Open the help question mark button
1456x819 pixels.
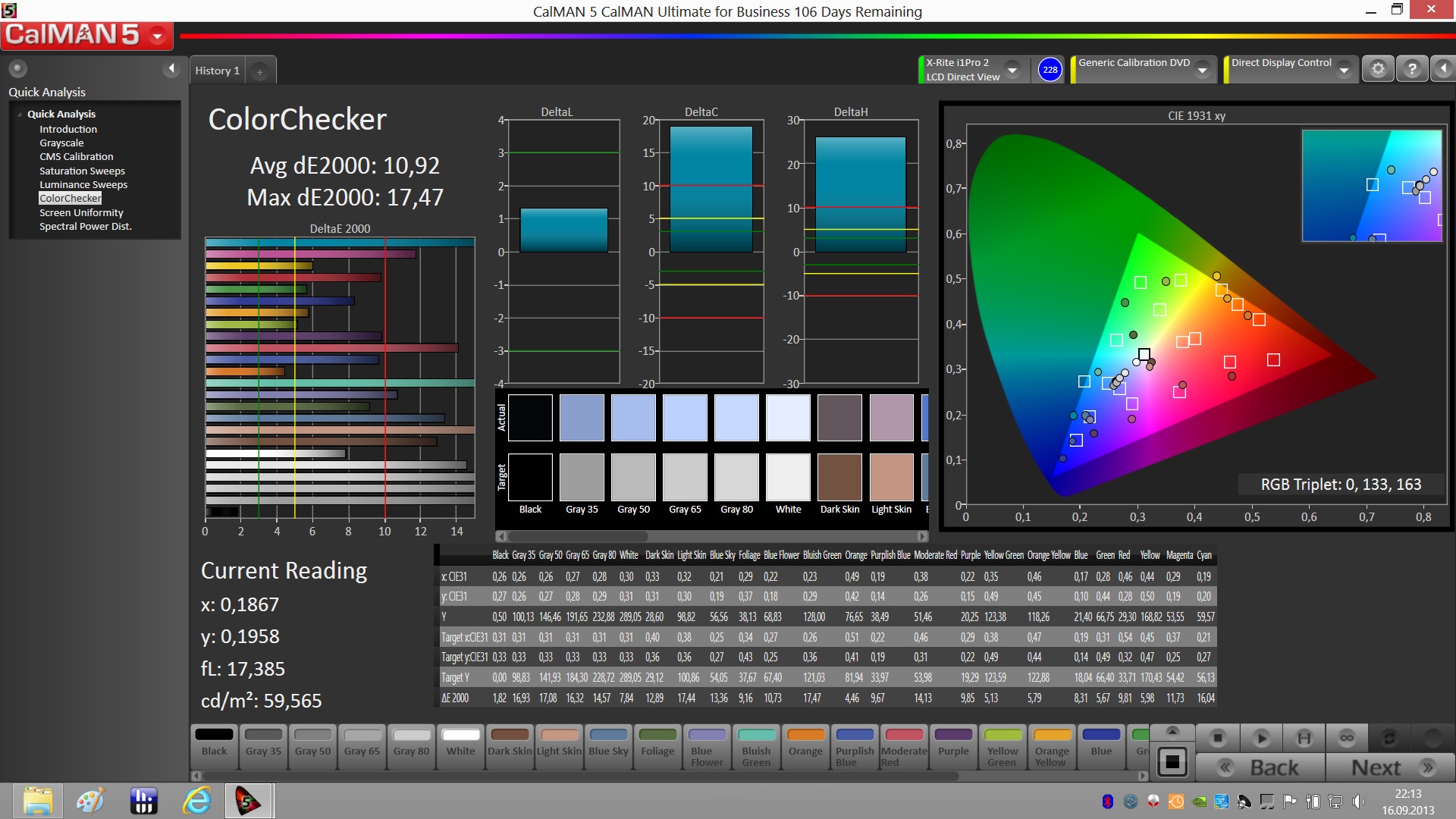pyautogui.click(x=1411, y=69)
